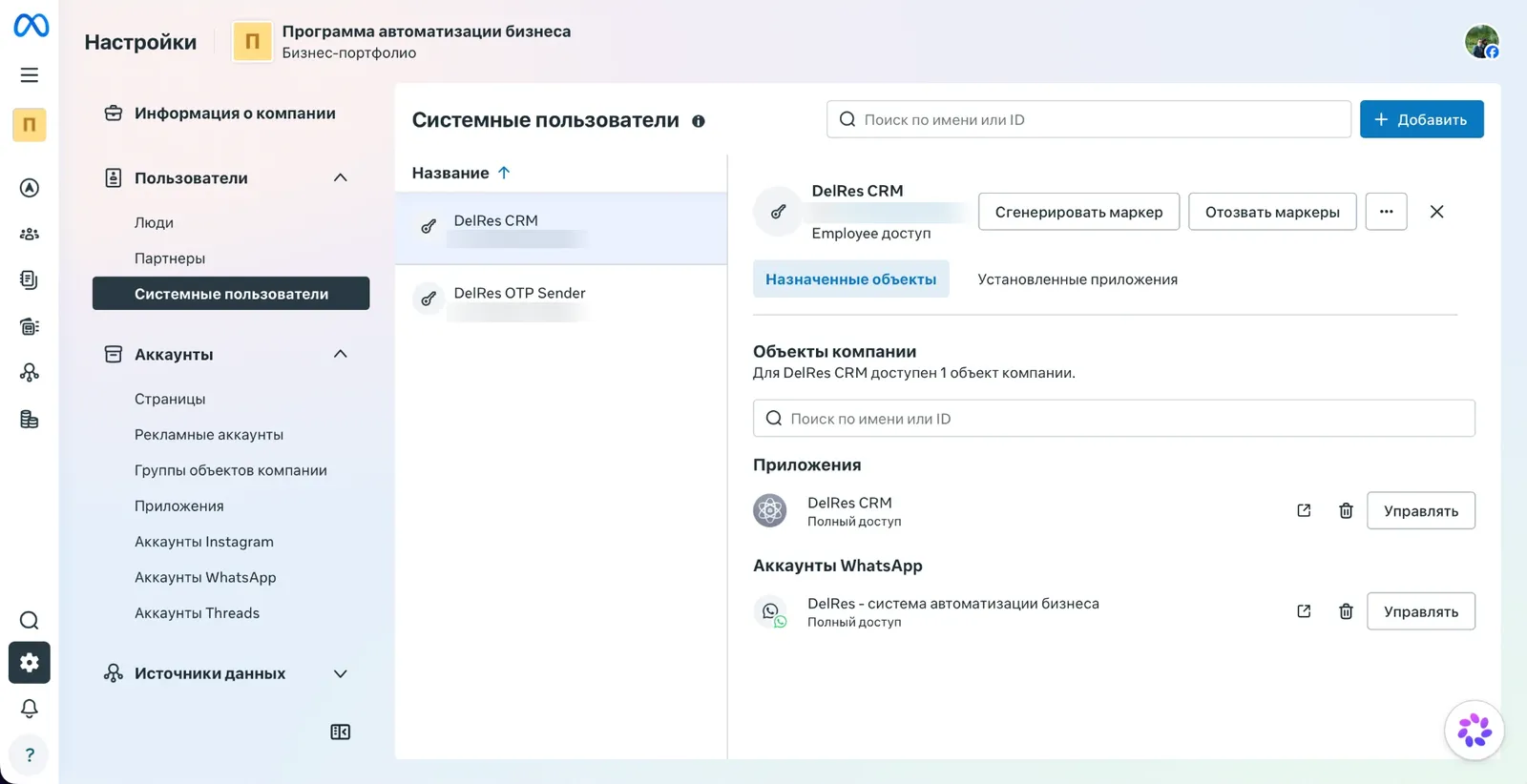Click the Добавить button
Image resolution: width=1527 pixels, height=784 pixels.
pos(1421,119)
